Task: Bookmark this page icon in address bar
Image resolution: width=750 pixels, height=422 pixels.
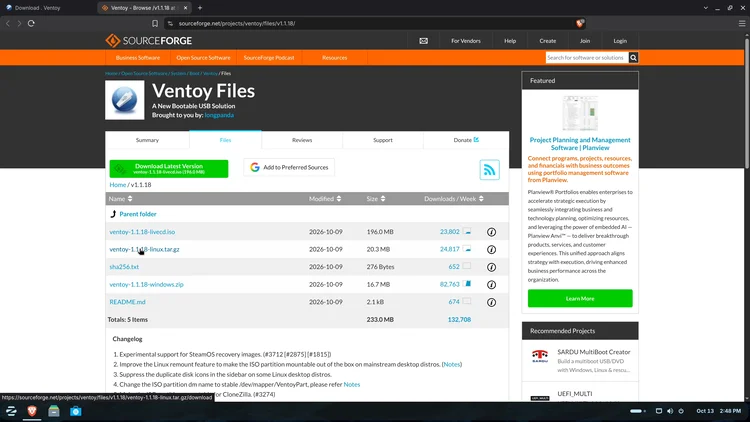Action: (155, 23)
